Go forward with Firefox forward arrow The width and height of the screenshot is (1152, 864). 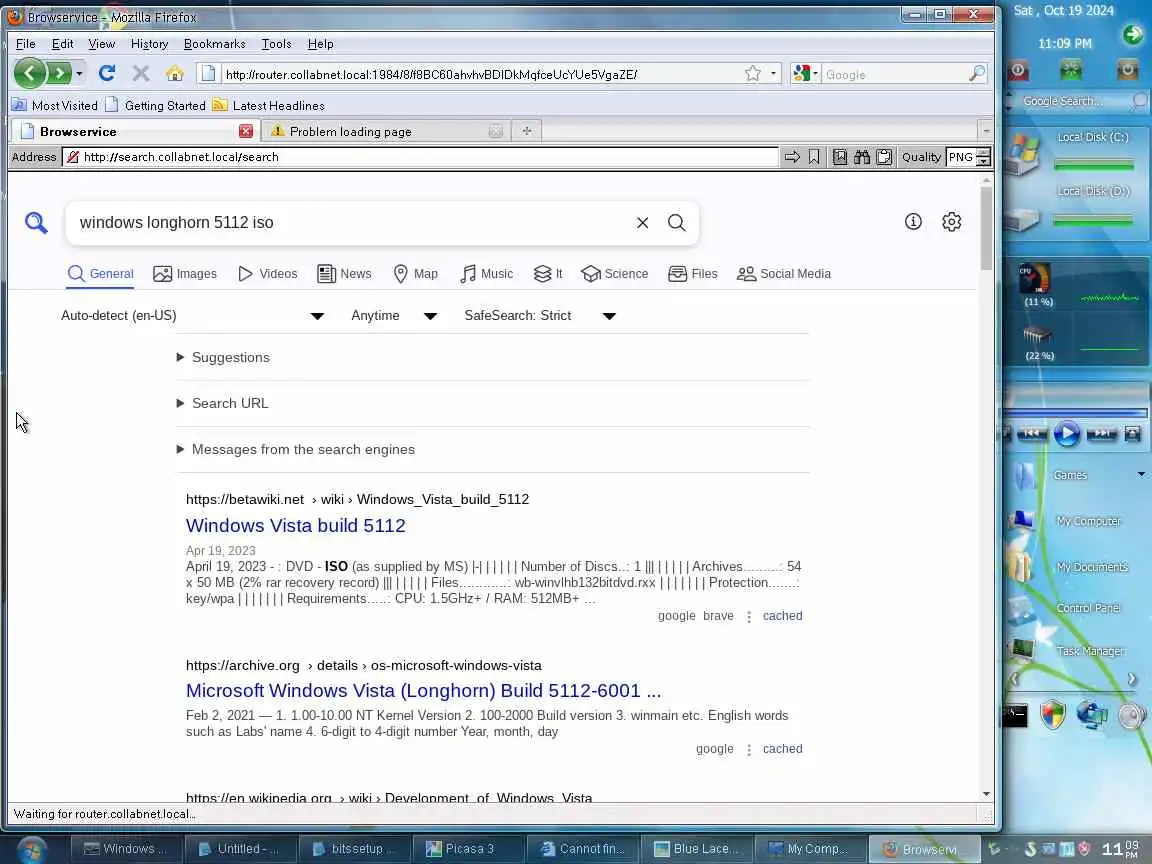pyautogui.click(x=59, y=73)
